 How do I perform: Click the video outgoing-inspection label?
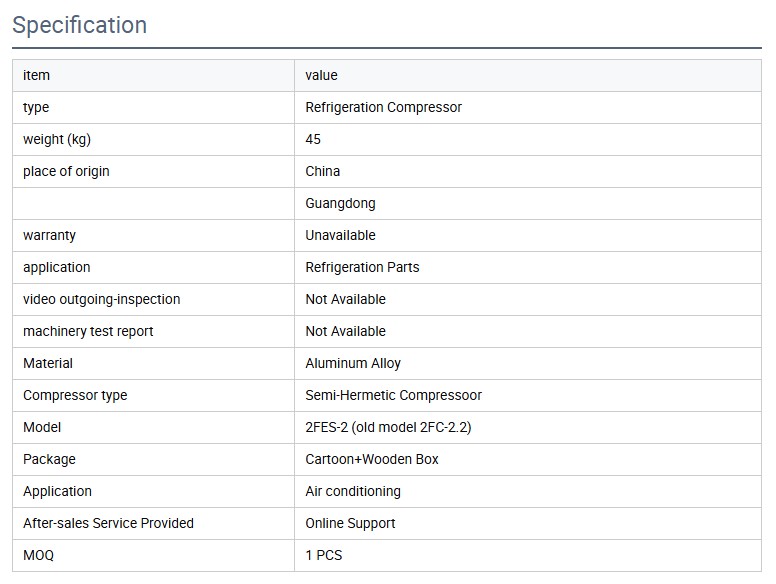coord(101,299)
